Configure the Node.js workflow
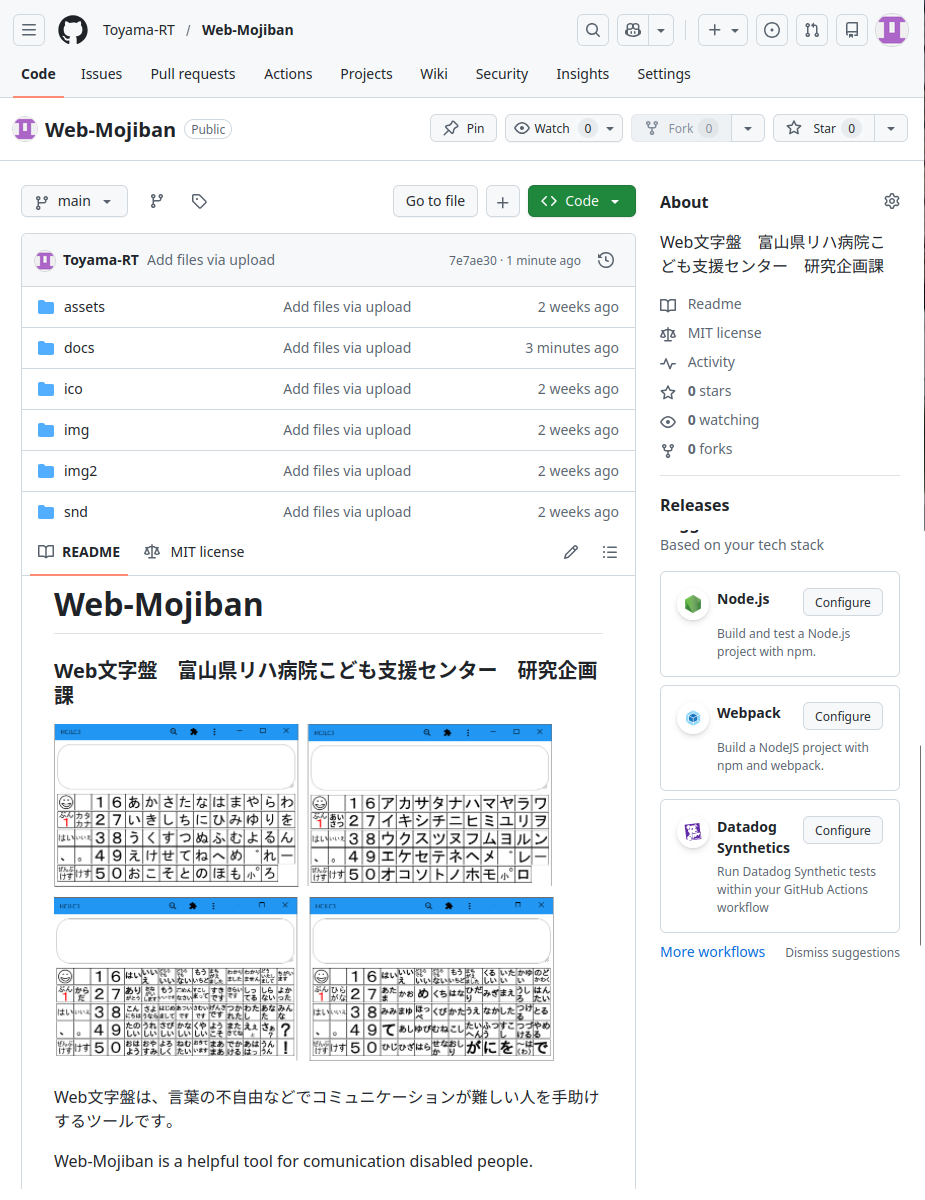Screen dimensions: 925x1200 (x=841, y=601)
